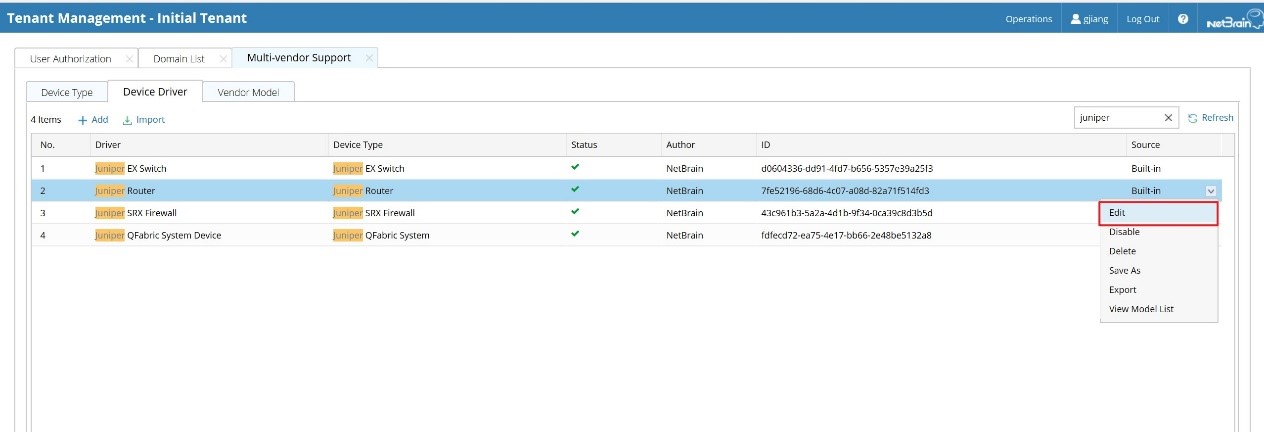The width and height of the screenshot is (1264, 432).
Task: Click the help question mark icon
Action: [x=1183, y=19]
